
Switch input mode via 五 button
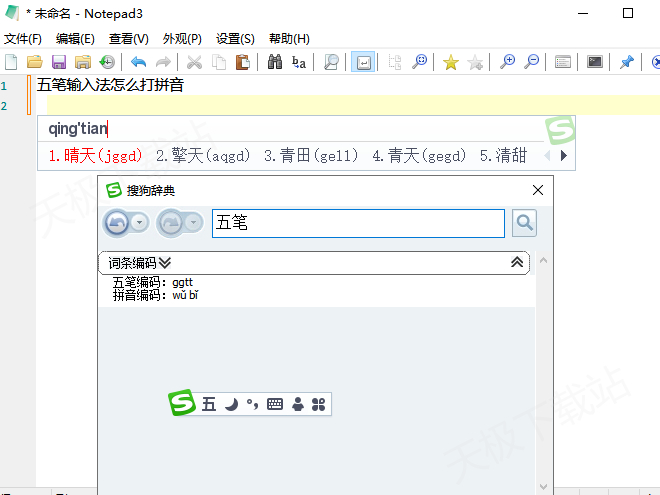(209, 405)
